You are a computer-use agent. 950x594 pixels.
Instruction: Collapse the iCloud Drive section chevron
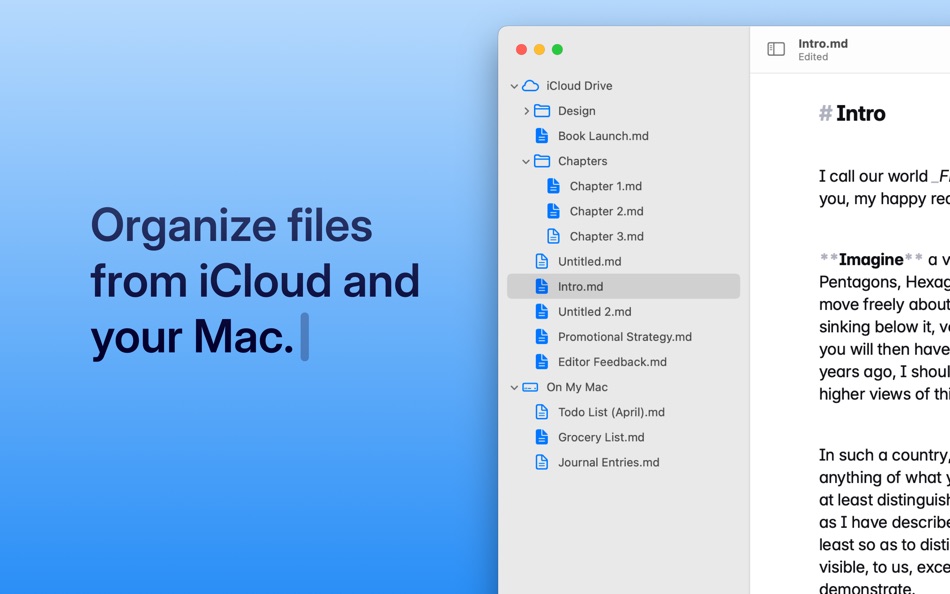tap(514, 86)
